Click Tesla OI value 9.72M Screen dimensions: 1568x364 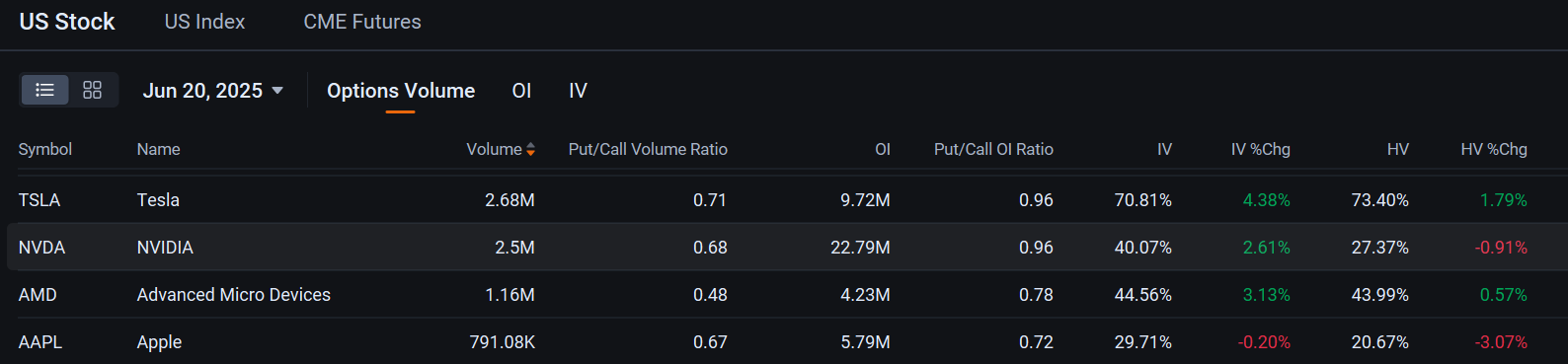pos(865,200)
